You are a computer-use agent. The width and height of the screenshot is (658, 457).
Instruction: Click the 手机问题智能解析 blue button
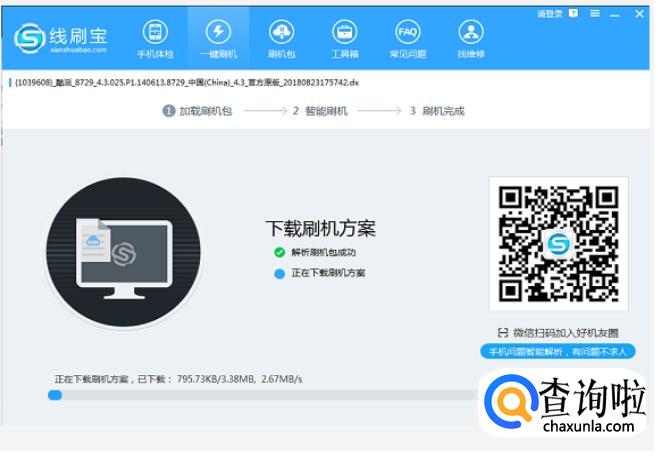coord(558,352)
